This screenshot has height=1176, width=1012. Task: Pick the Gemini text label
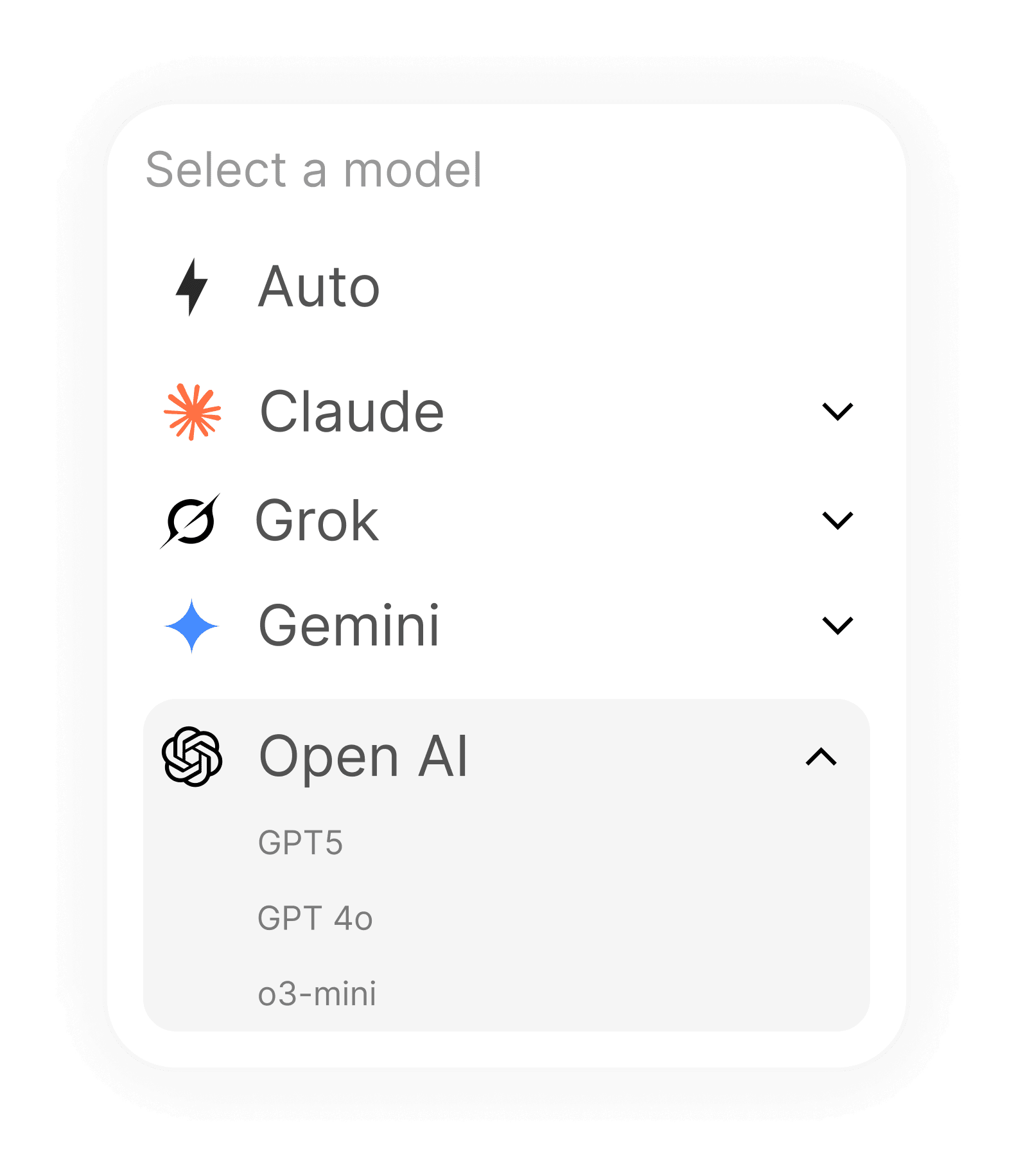click(x=349, y=626)
